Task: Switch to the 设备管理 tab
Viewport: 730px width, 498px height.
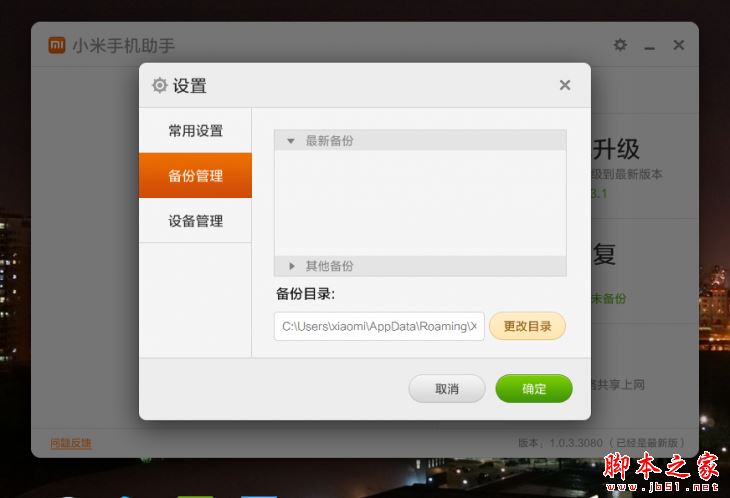Action: [196, 221]
